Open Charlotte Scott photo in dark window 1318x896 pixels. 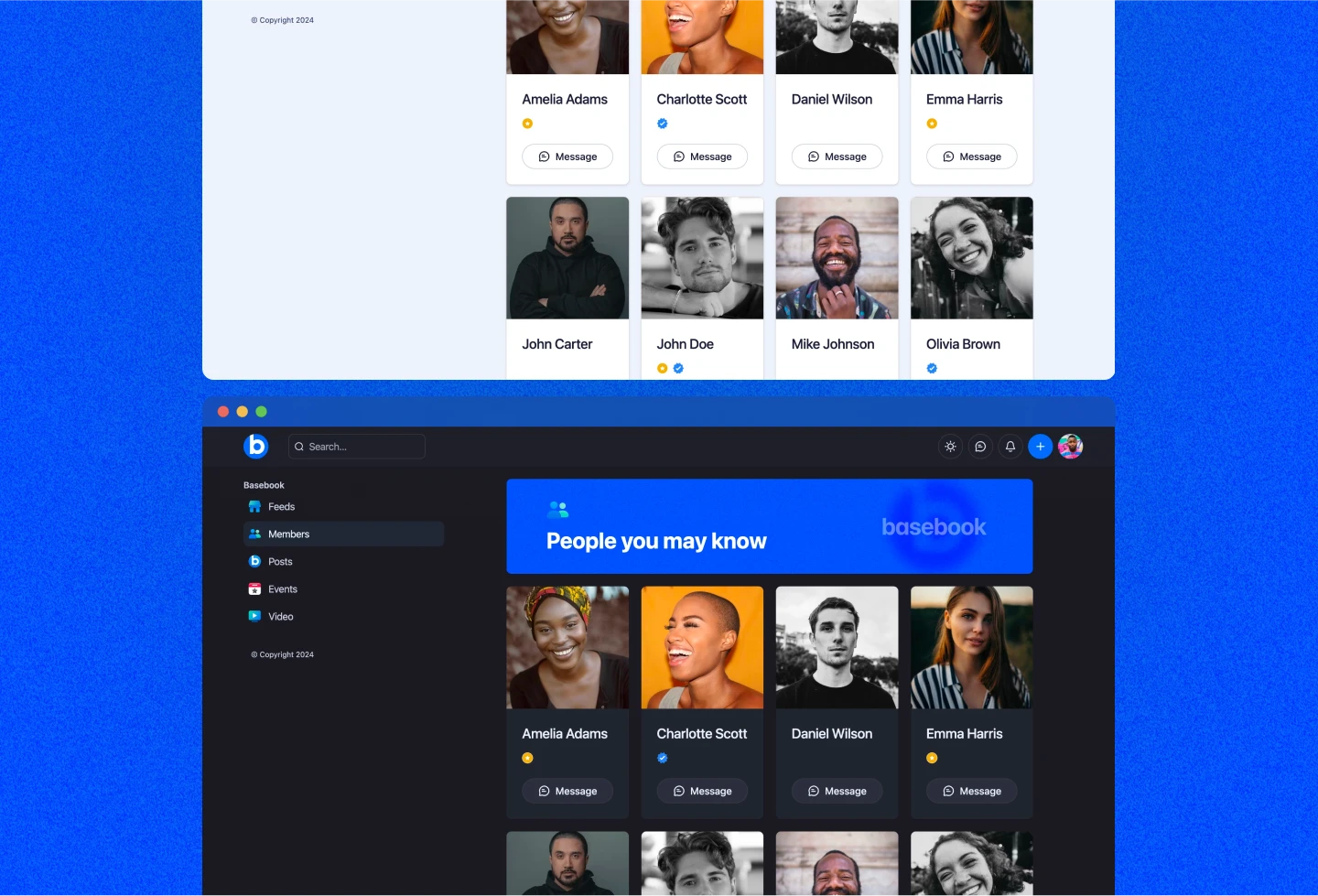tap(702, 648)
